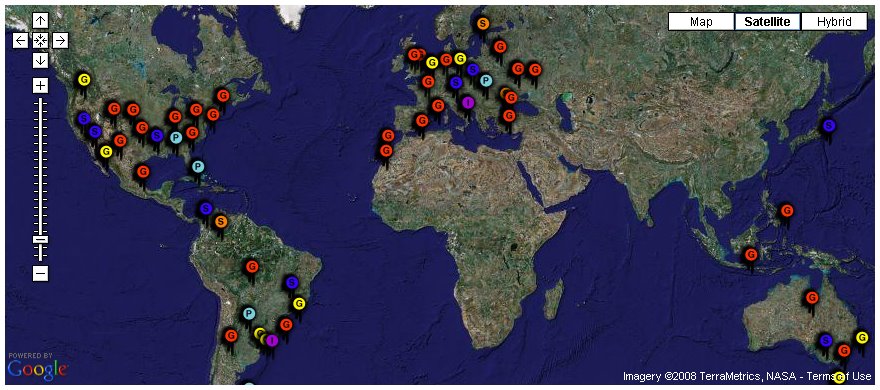This screenshot has height=390, width=880.
Task: Select the yellow G marker in western Canada
Action: point(84,80)
